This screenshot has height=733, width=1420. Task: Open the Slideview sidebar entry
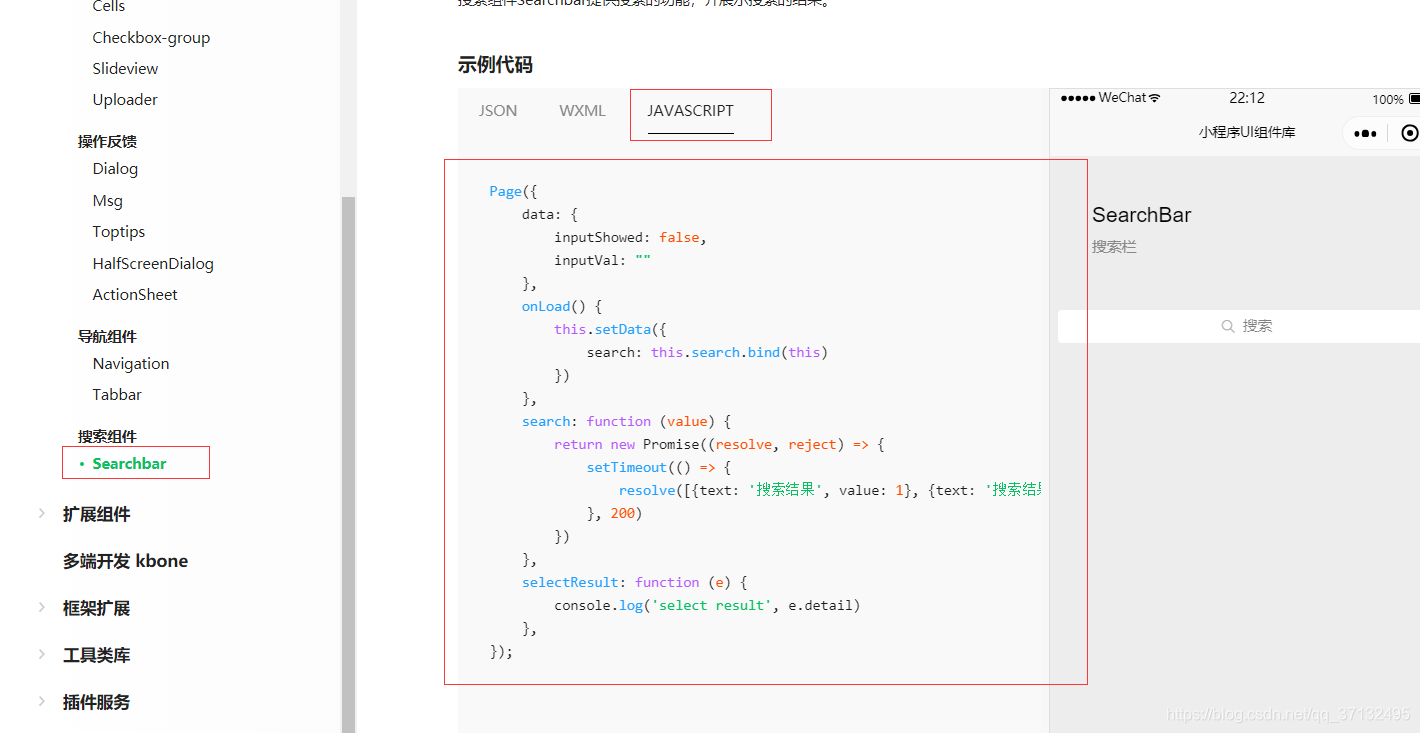tap(125, 69)
